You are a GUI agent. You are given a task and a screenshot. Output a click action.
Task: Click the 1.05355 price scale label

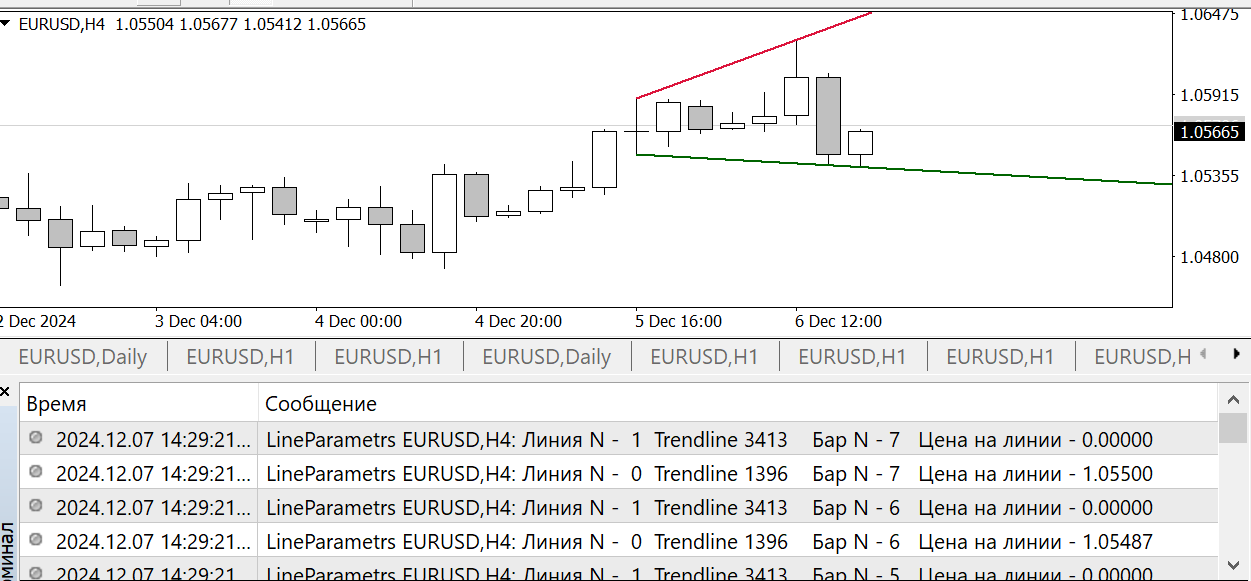click(x=1210, y=176)
